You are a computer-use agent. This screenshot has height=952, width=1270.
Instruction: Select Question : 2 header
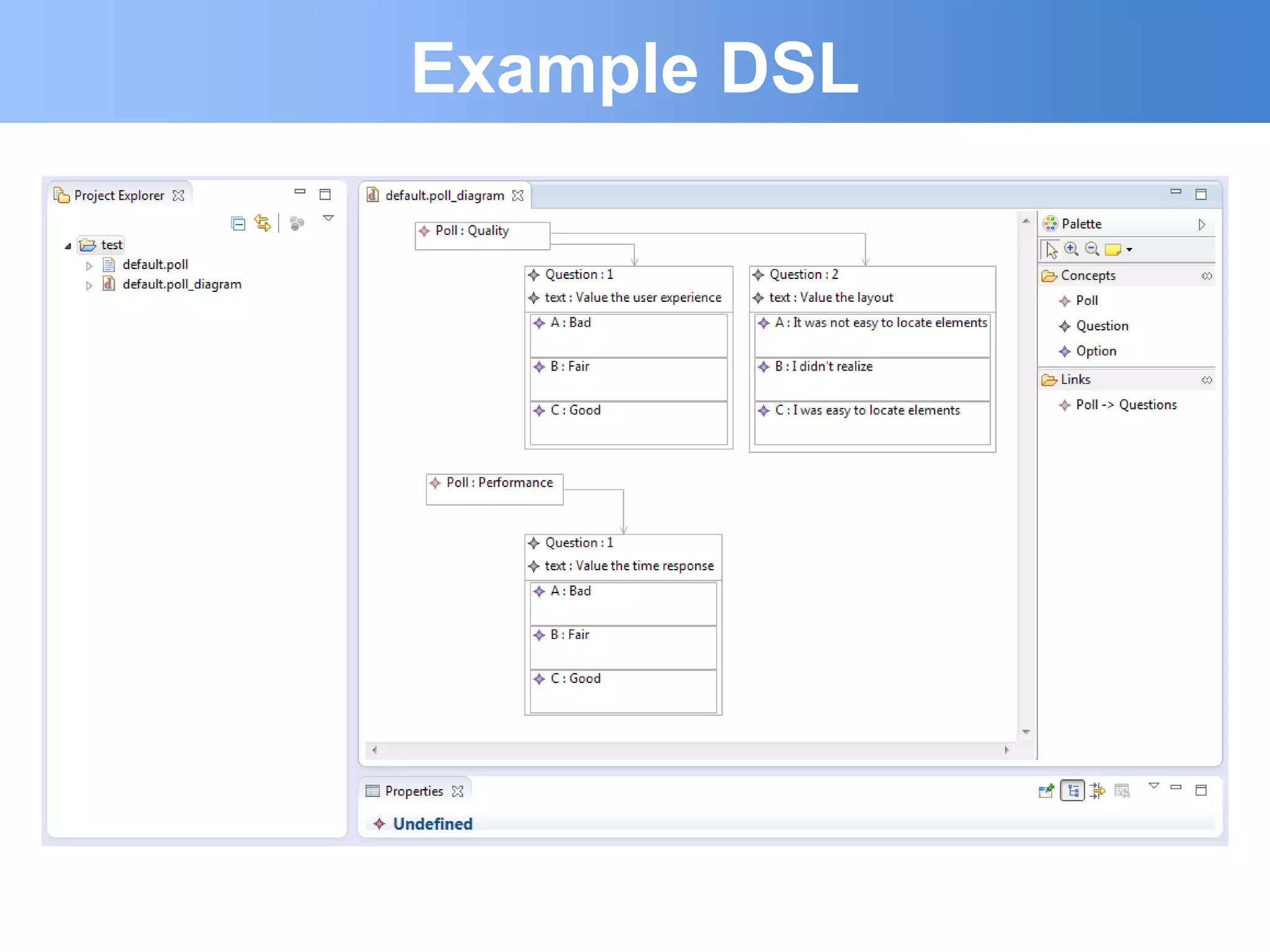coord(804,275)
